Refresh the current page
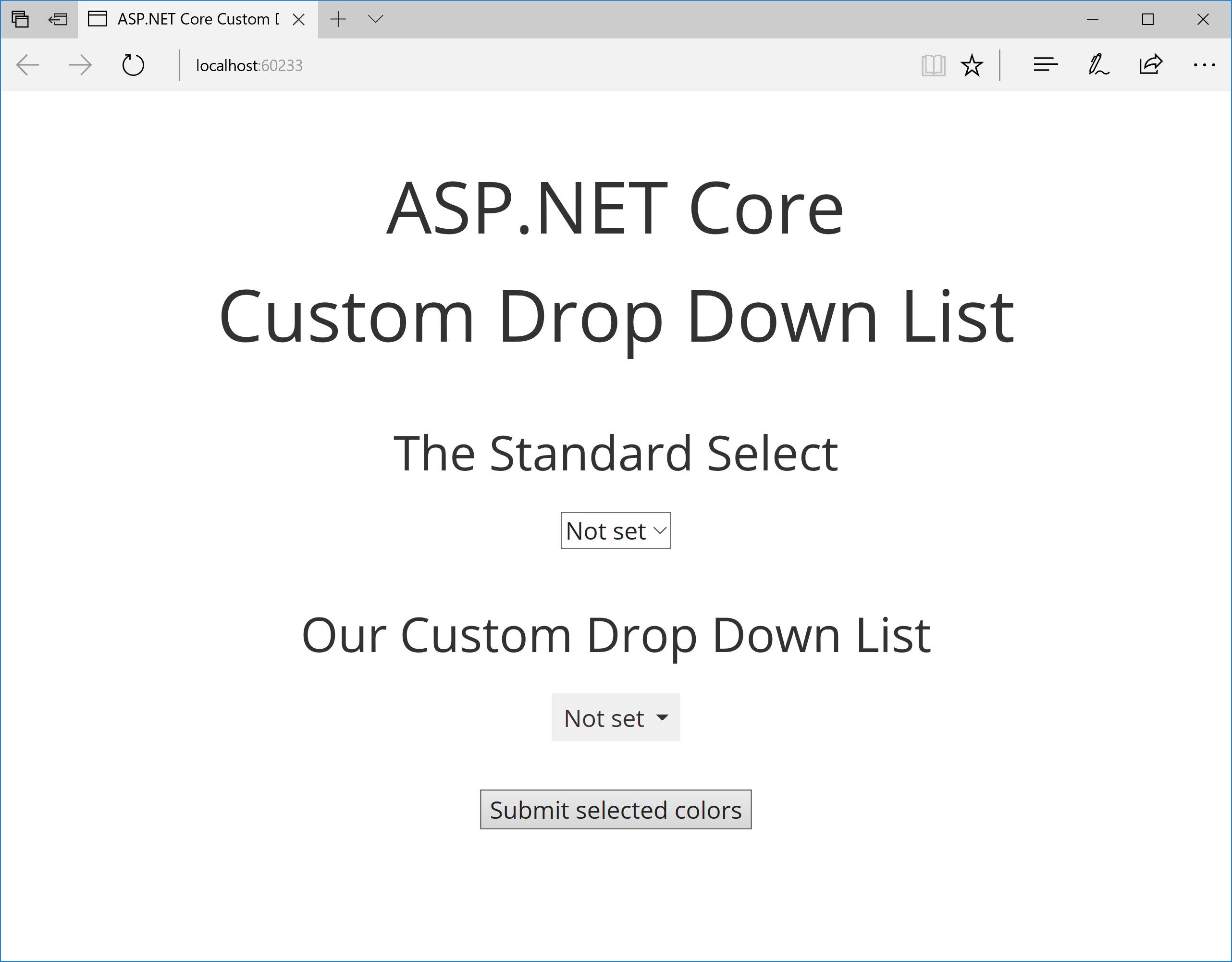 tap(133, 65)
